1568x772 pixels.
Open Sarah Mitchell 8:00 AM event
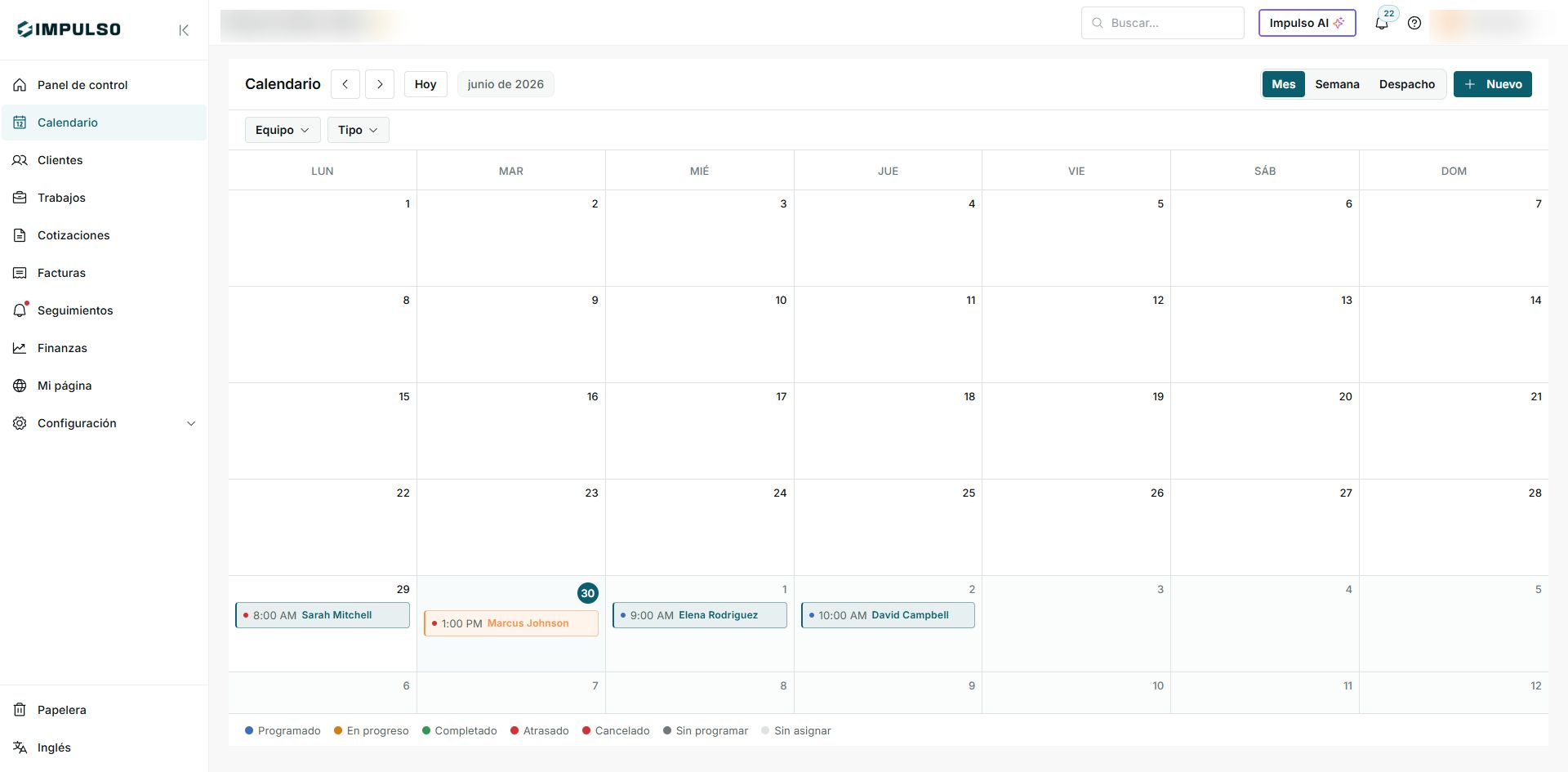323,615
